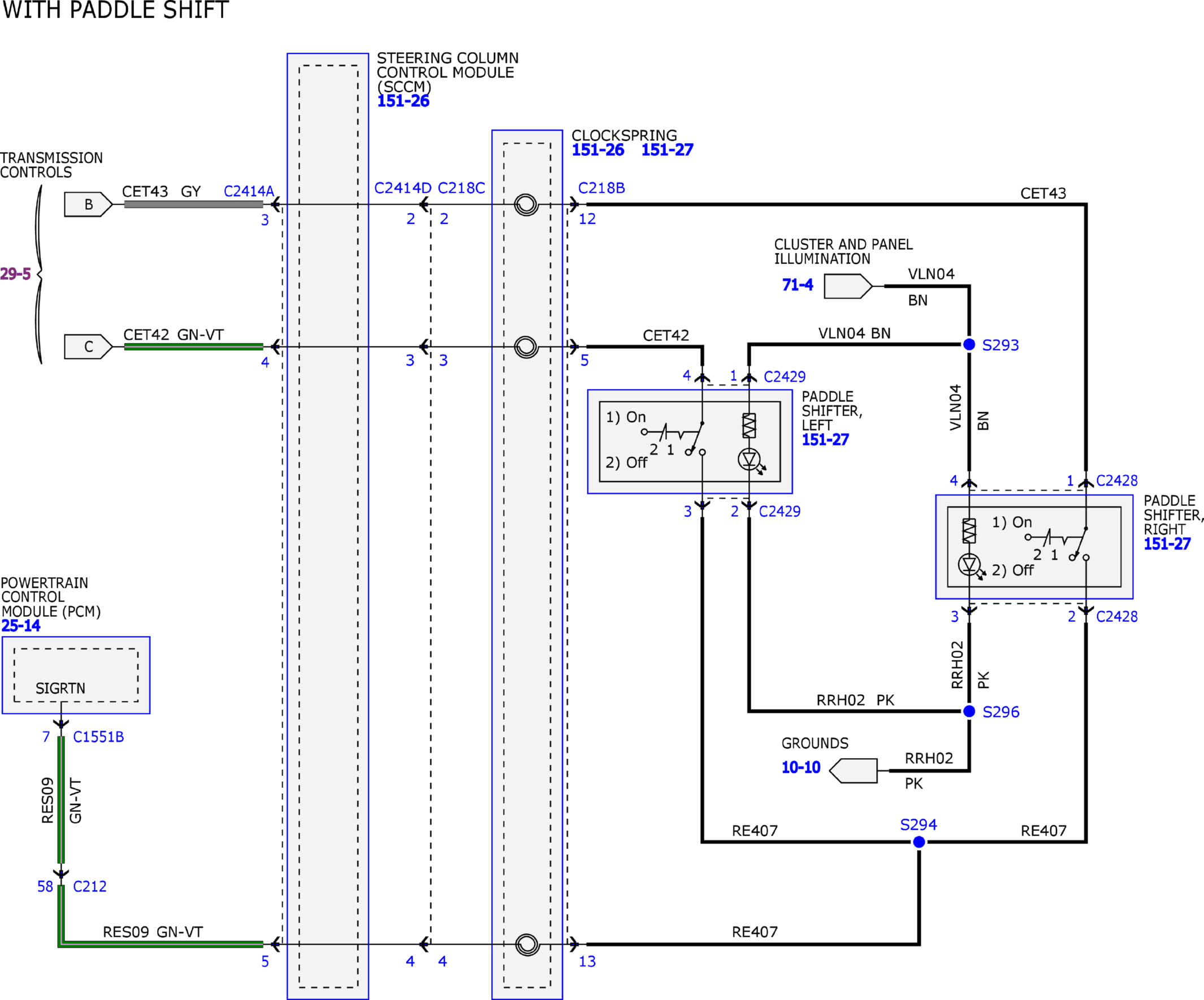Open the 29-5 transmission controls link
The height and width of the screenshot is (1000, 1204).
point(15,274)
